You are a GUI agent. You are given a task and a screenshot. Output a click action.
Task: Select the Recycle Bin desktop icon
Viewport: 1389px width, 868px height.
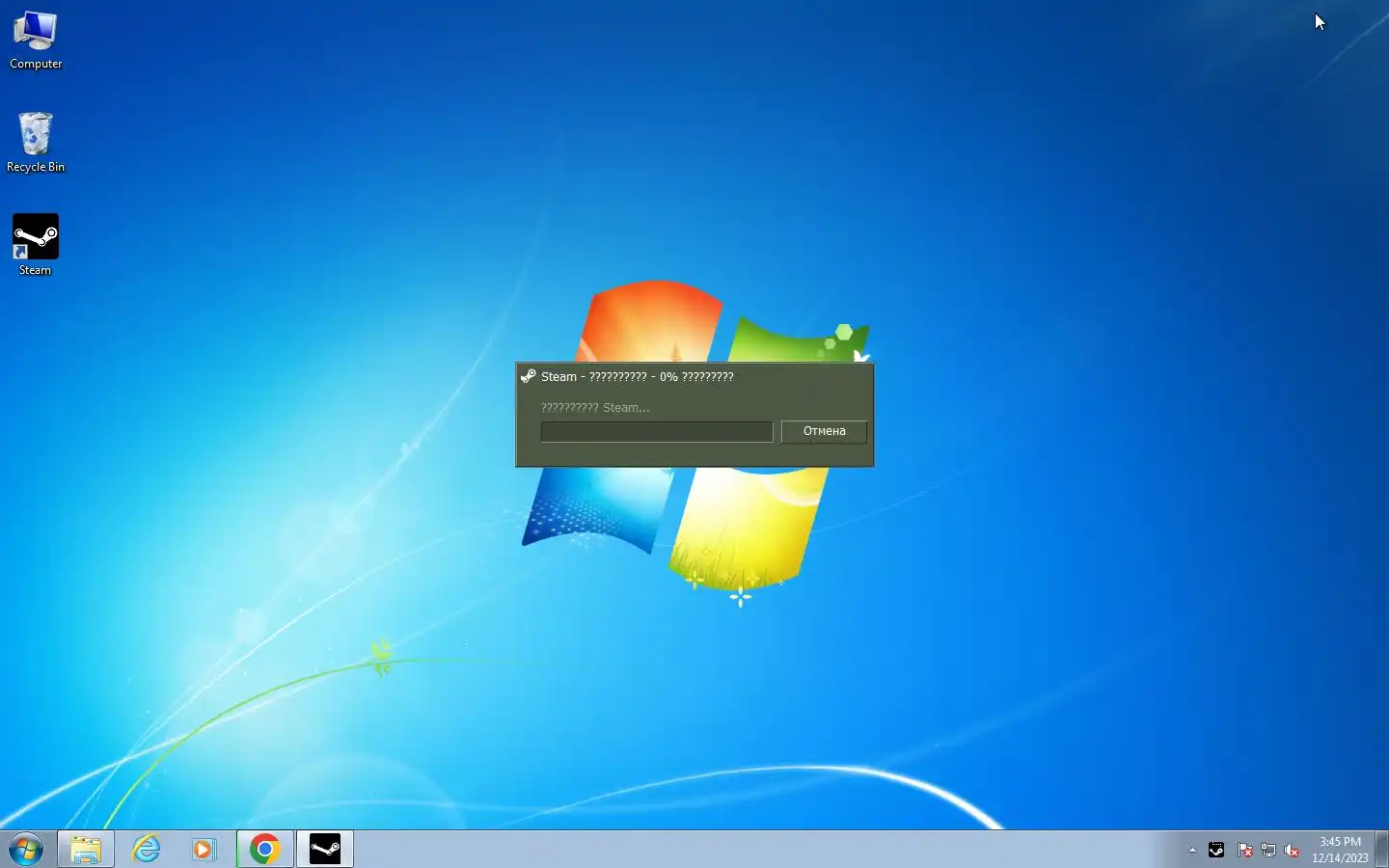click(36, 143)
